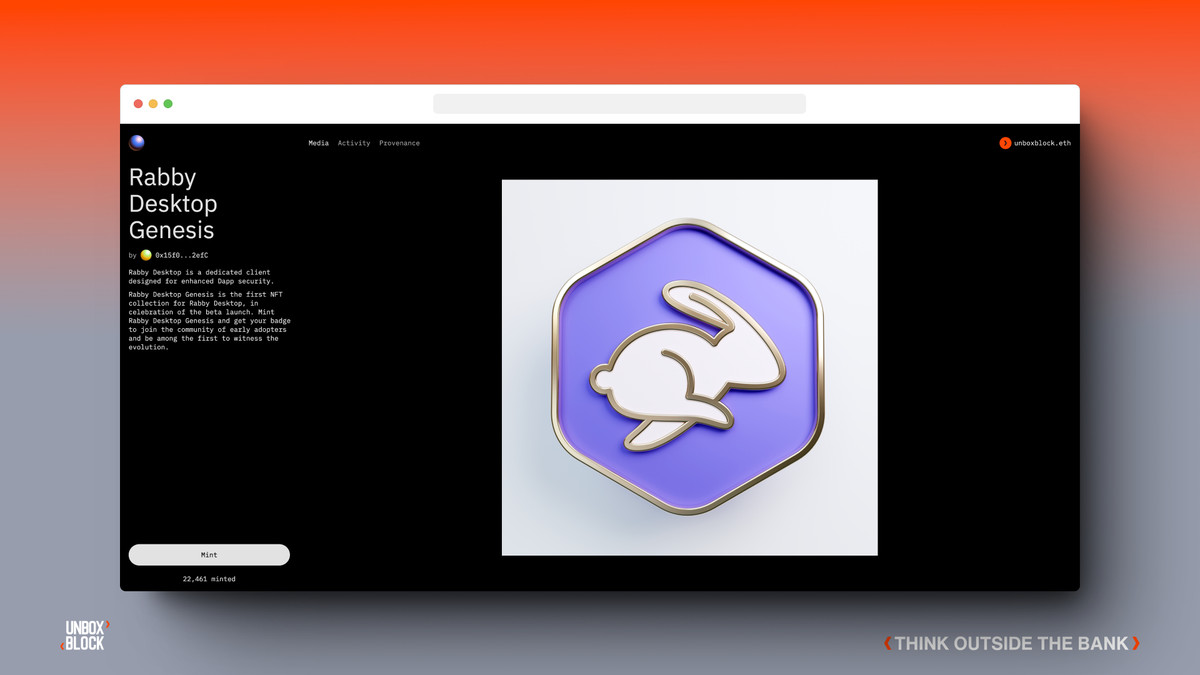Close the browser window with red button
1200x675 pixels.
pos(138,104)
